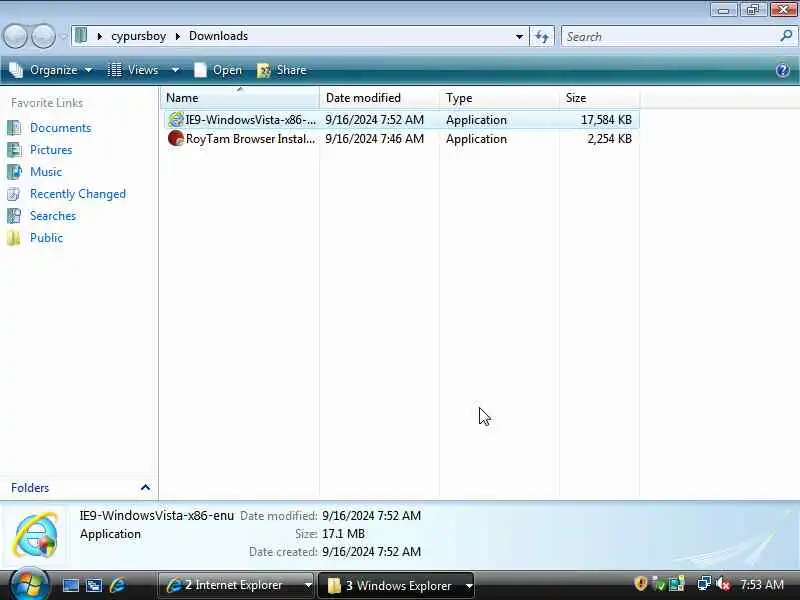This screenshot has width=800, height=600.
Task: Launch Internet Explorer from quick launch
Action: point(118,585)
